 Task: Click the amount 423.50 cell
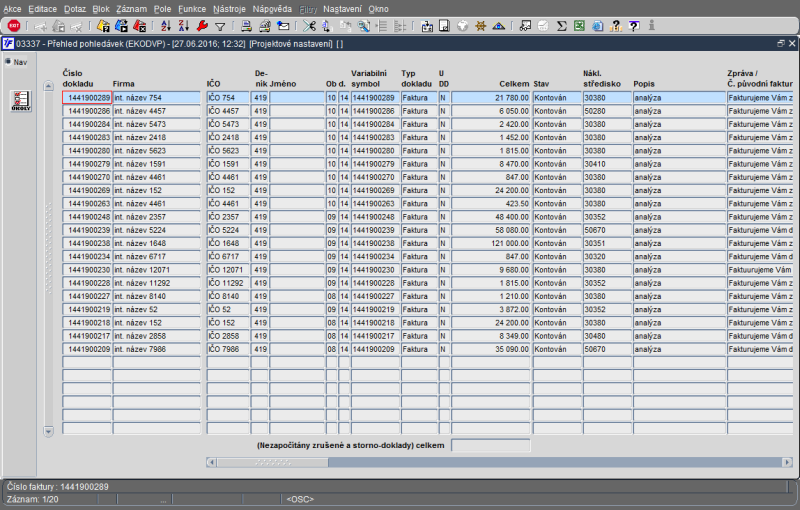pyautogui.click(x=491, y=203)
